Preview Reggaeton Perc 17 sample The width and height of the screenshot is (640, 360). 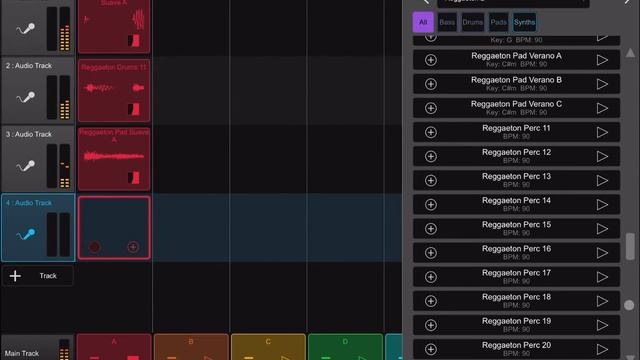(x=602, y=277)
